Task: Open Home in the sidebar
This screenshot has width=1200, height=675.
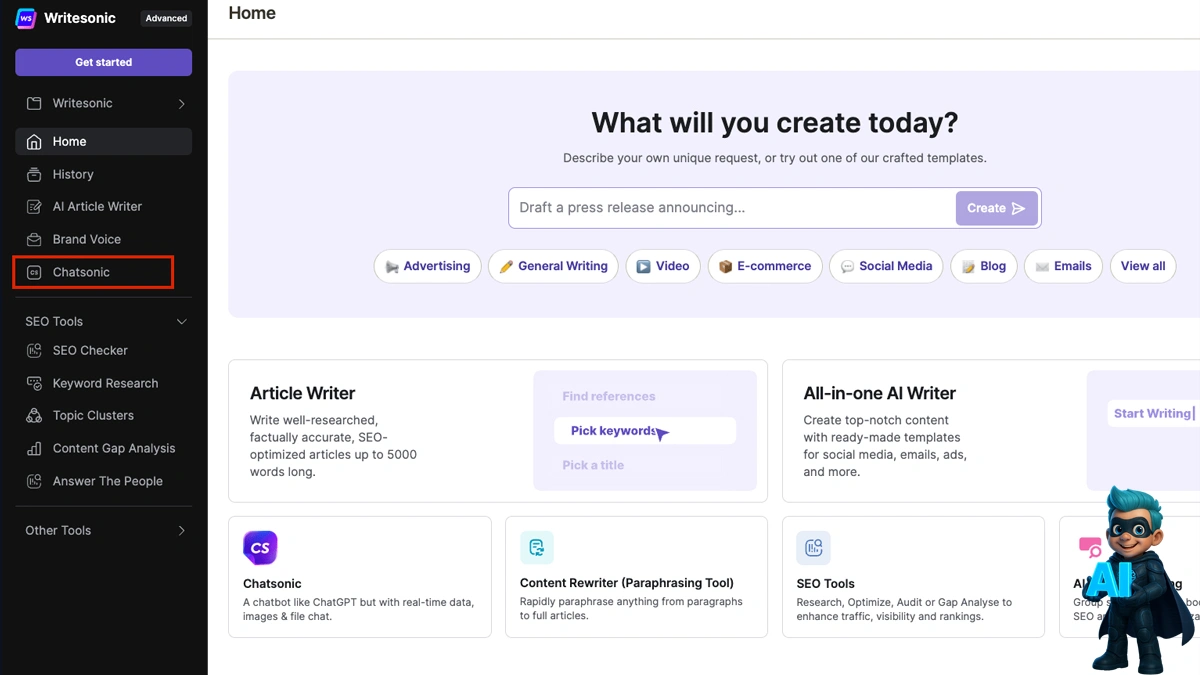Action: pos(104,142)
